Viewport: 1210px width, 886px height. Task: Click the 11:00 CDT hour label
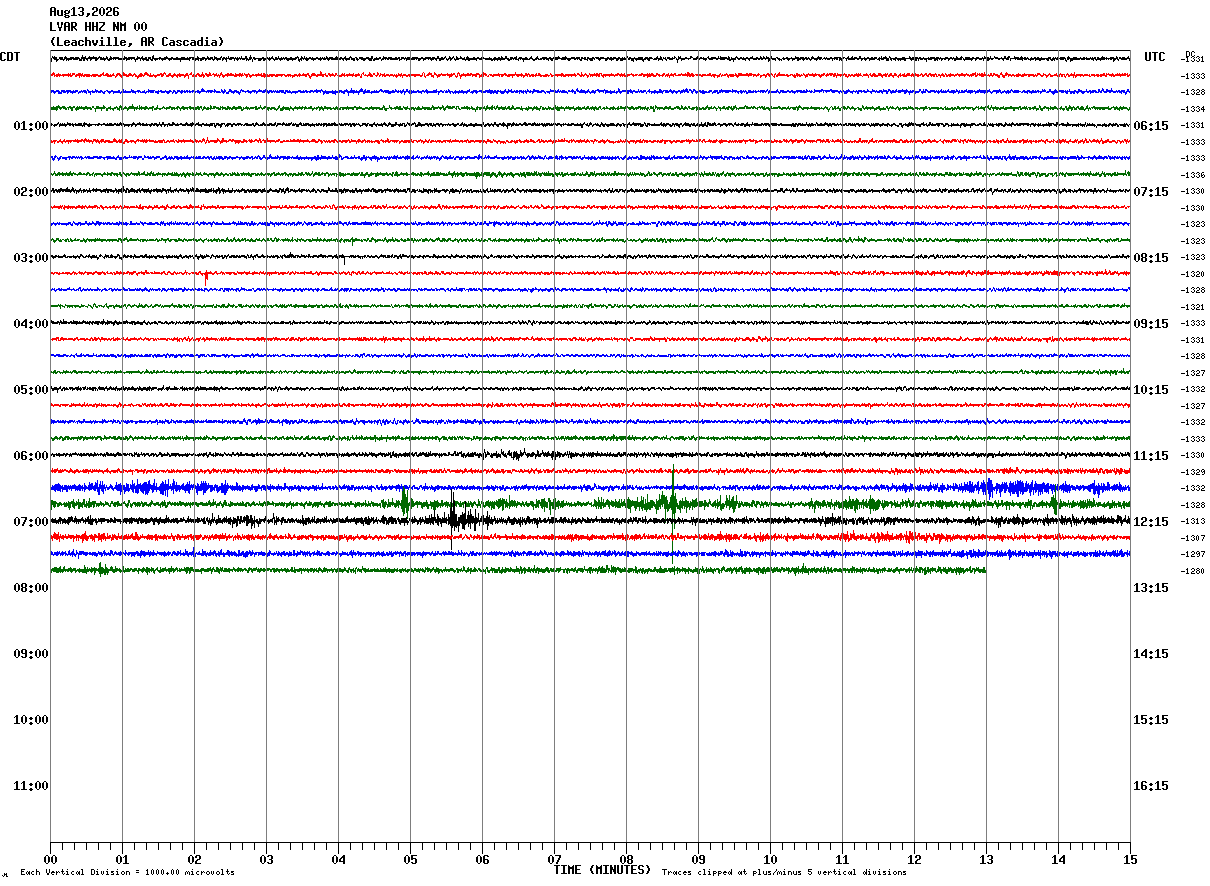point(31,786)
